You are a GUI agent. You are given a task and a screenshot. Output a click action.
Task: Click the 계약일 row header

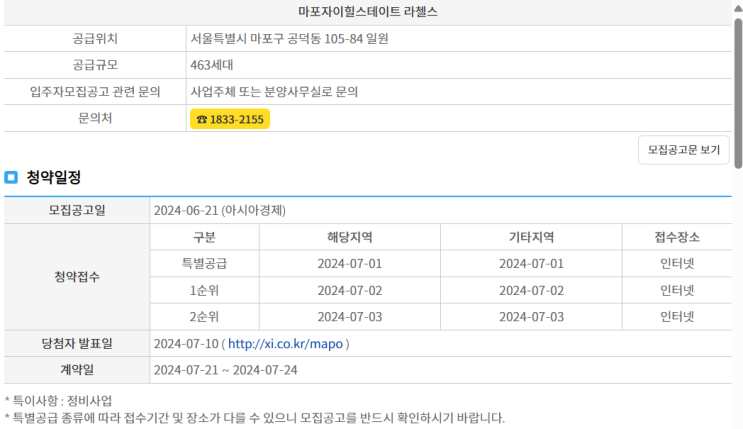pyautogui.click(x=77, y=370)
